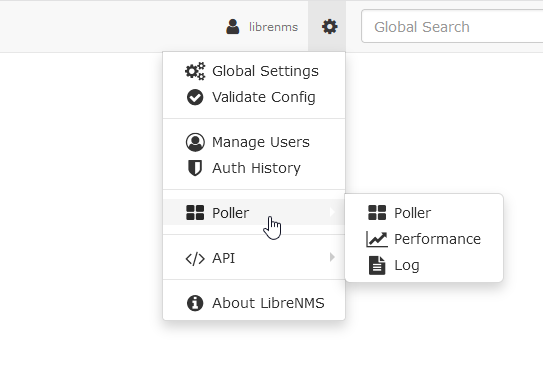Click the Poller grid icon in submenu
The image size is (543, 383).
click(377, 213)
